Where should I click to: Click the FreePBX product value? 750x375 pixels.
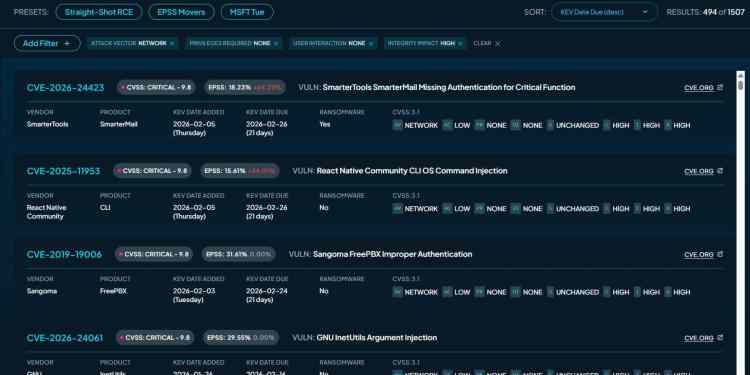point(113,291)
